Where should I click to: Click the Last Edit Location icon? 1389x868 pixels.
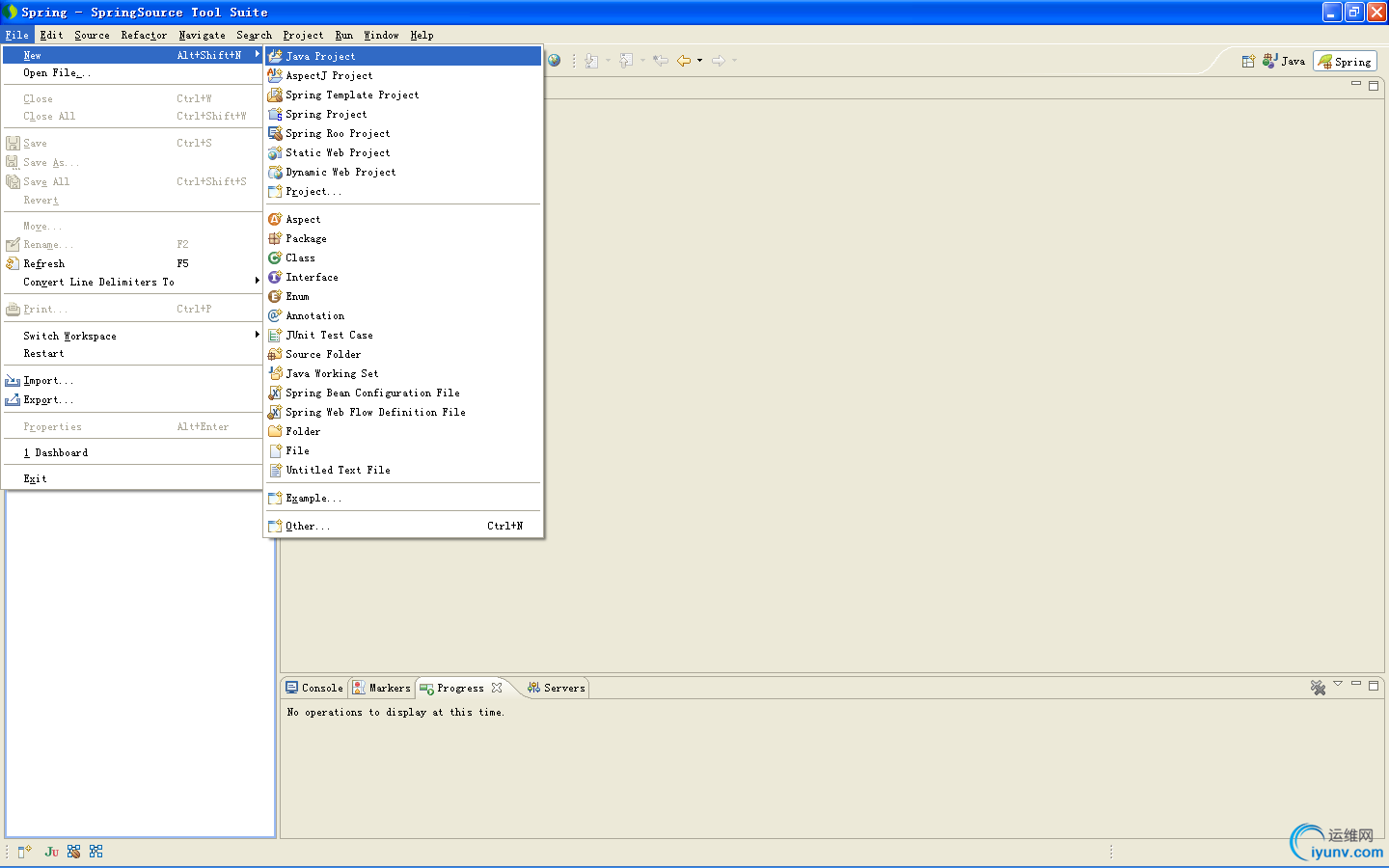tap(661, 61)
